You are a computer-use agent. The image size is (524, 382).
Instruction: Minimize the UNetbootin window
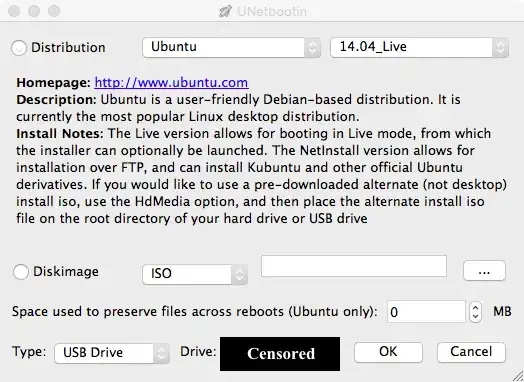[34, 11]
